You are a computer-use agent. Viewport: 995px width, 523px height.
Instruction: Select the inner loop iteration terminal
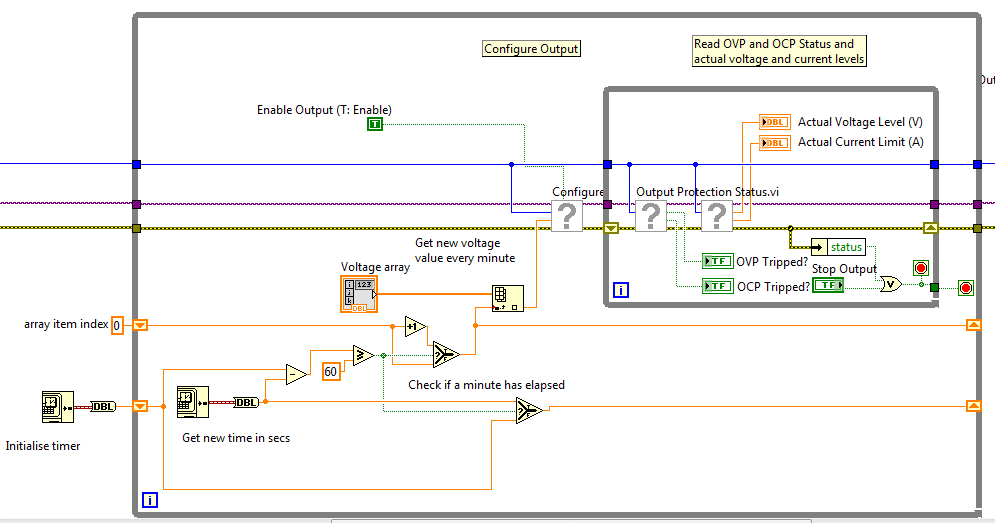coord(621,290)
